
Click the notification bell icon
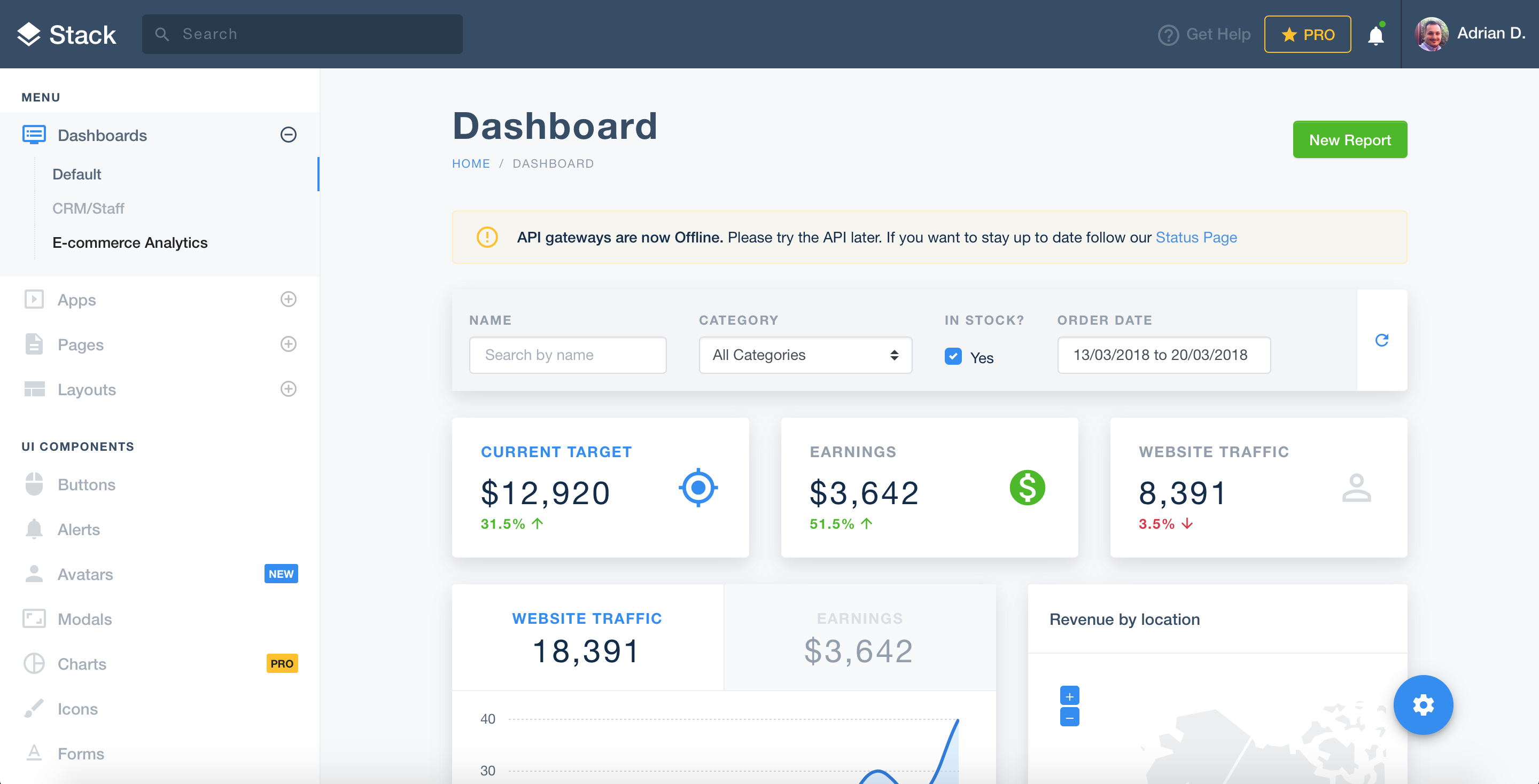coord(1375,35)
